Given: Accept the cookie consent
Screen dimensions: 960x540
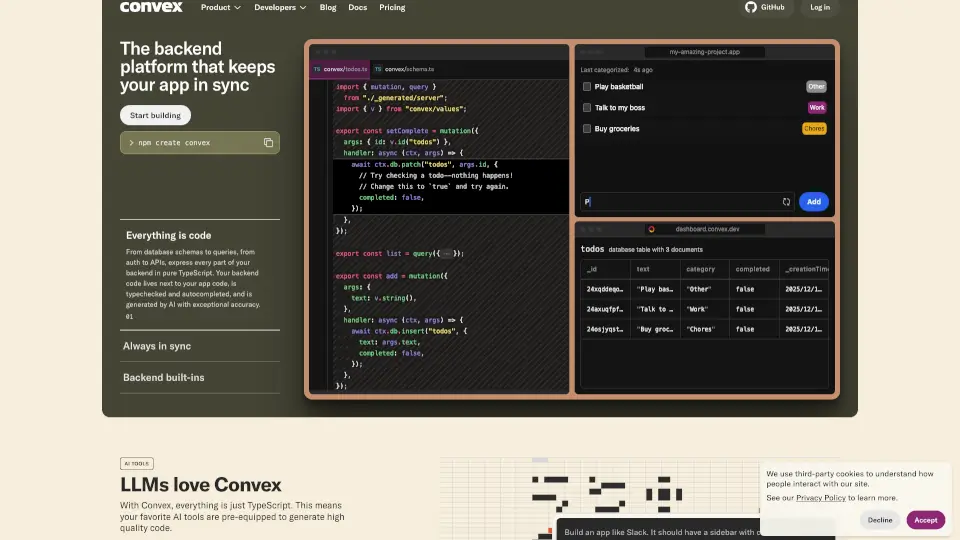Looking at the screenshot, I should pos(925,520).
